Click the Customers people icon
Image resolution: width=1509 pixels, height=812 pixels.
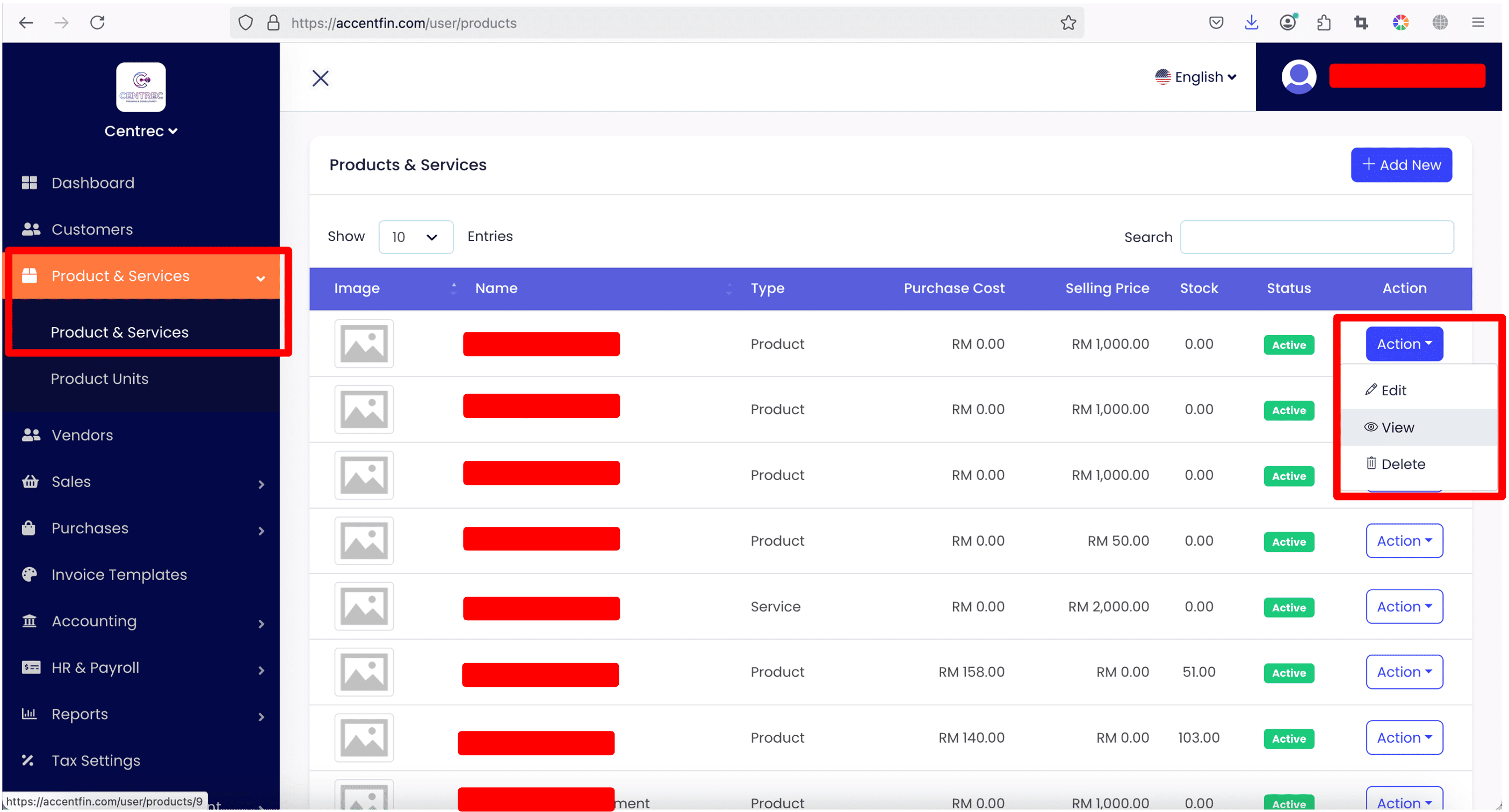pos(31,229)
